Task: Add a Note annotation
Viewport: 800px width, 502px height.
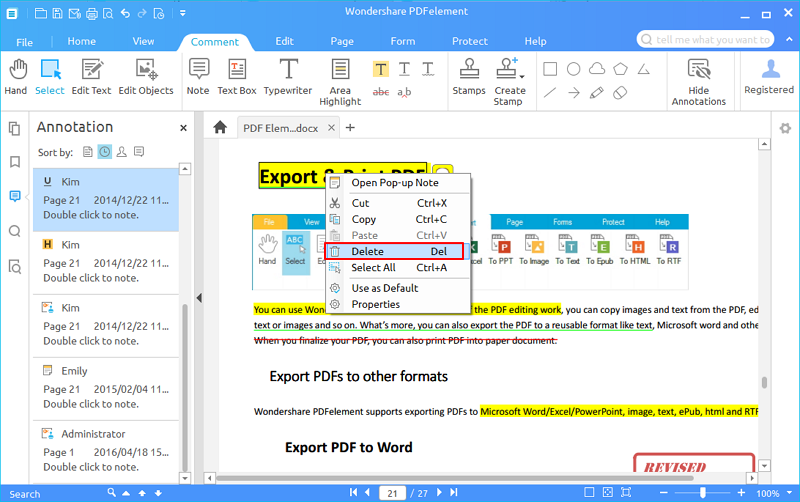Action: pyautogui.click(x=198, y=77)
